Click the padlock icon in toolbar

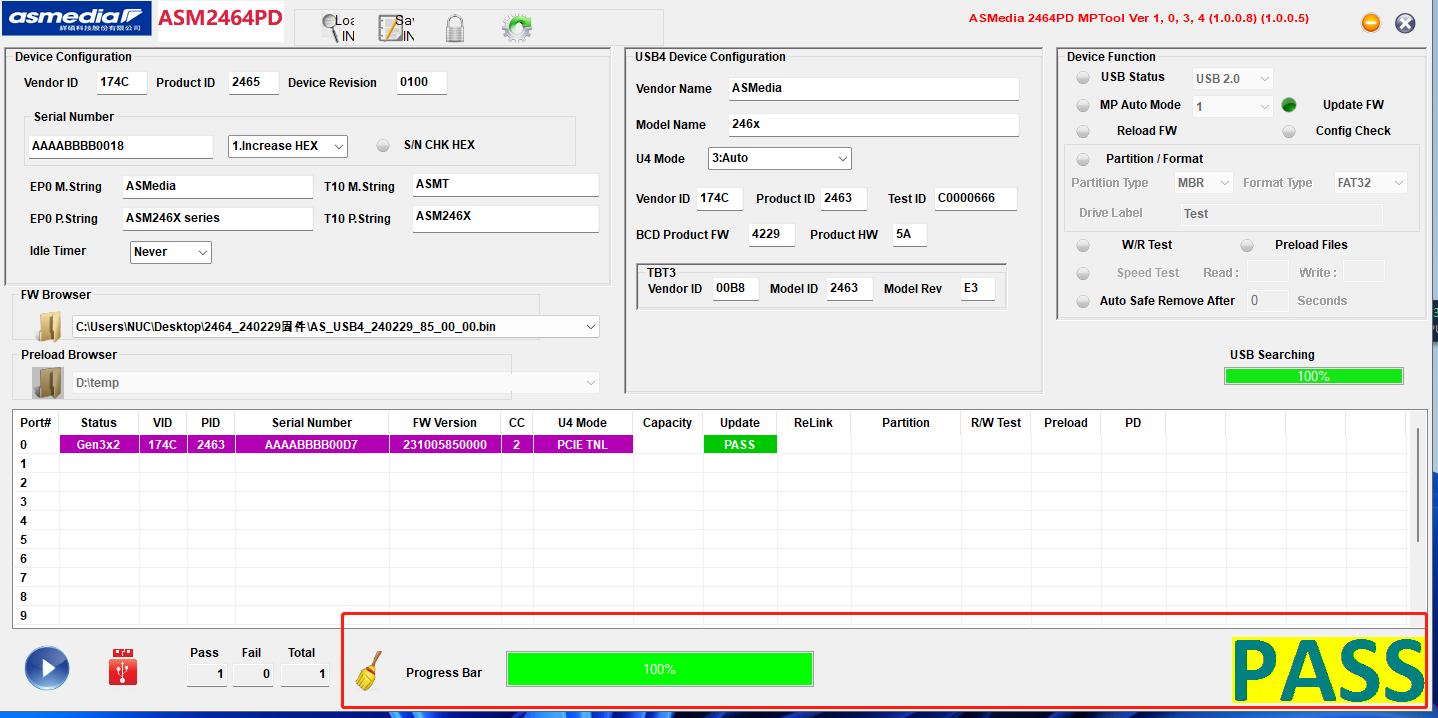click(455, 28)
